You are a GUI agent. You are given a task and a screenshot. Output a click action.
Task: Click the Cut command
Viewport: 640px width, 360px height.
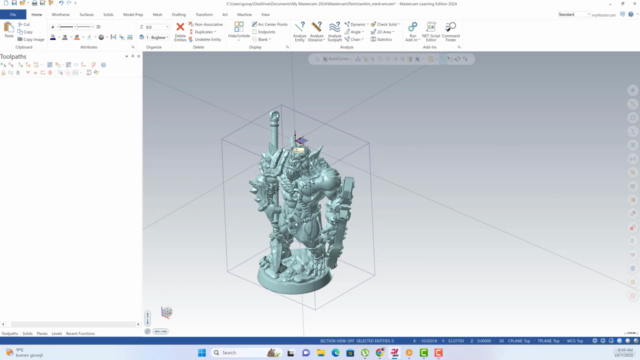[24, 24]
